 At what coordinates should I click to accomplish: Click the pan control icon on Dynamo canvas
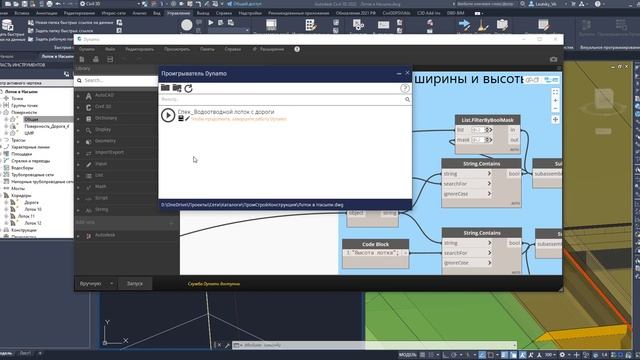[555, 120]
